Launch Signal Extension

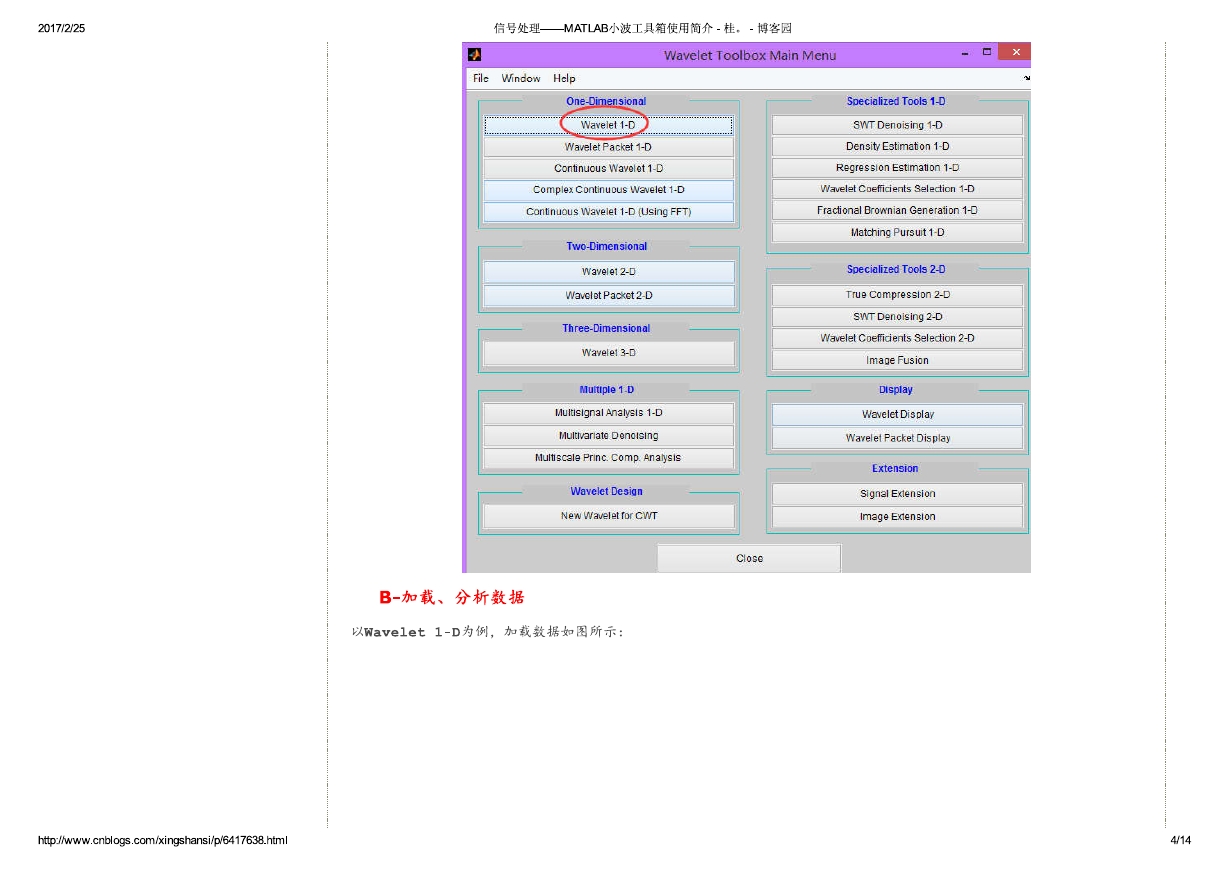(x=897, y=494)
